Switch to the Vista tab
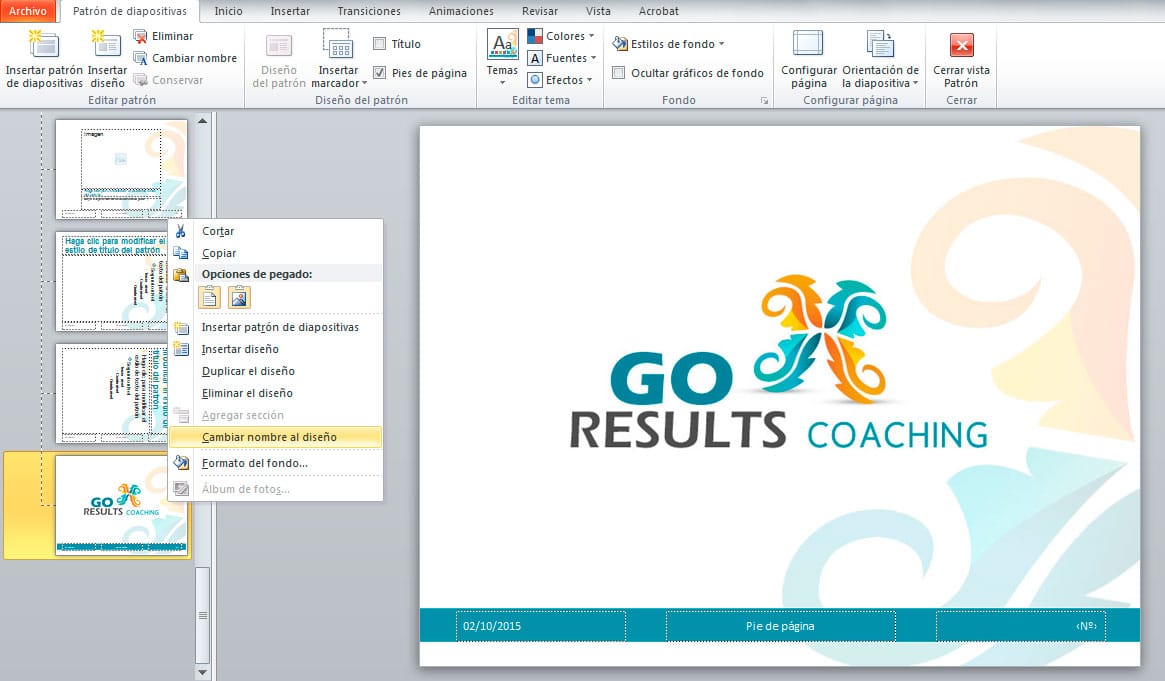 pyautogui.click(x=598, y=11)
